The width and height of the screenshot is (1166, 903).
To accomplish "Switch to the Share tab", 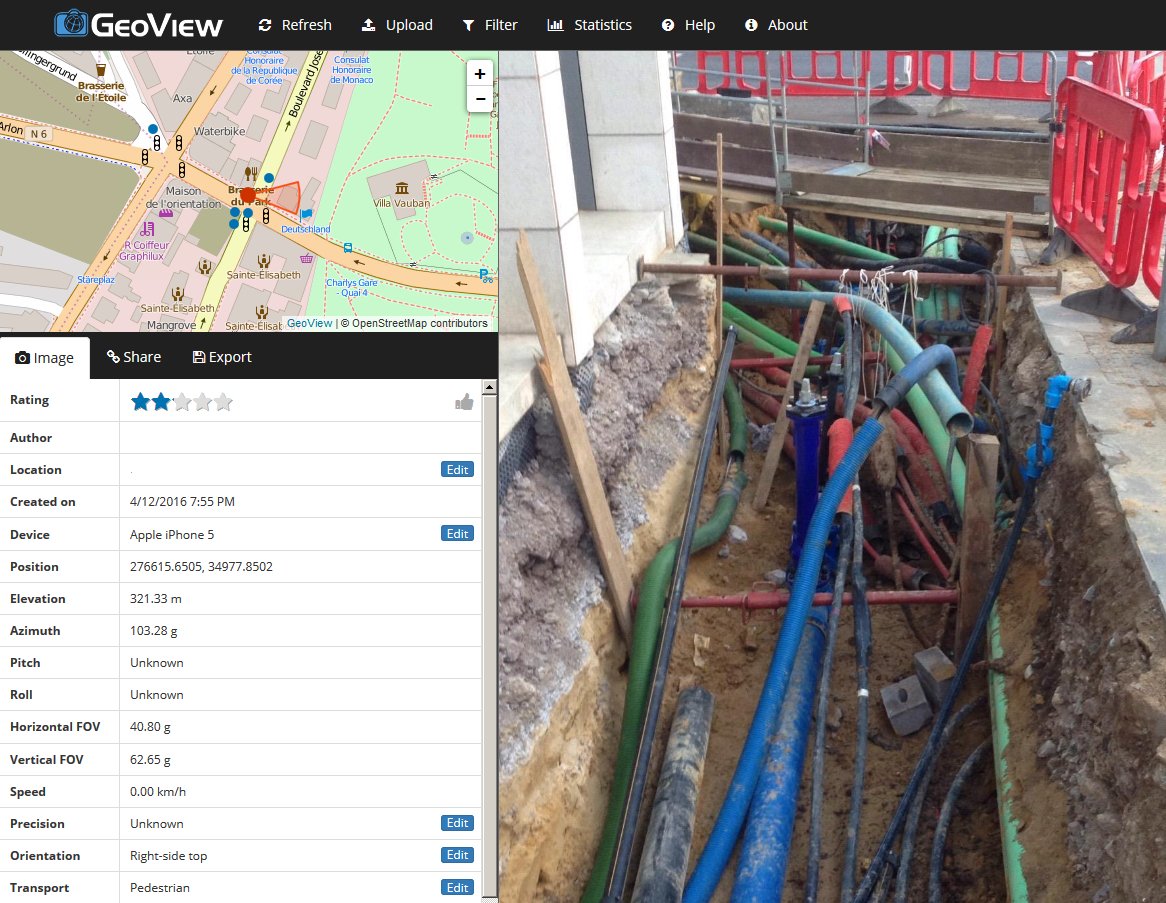I will 133,356.
